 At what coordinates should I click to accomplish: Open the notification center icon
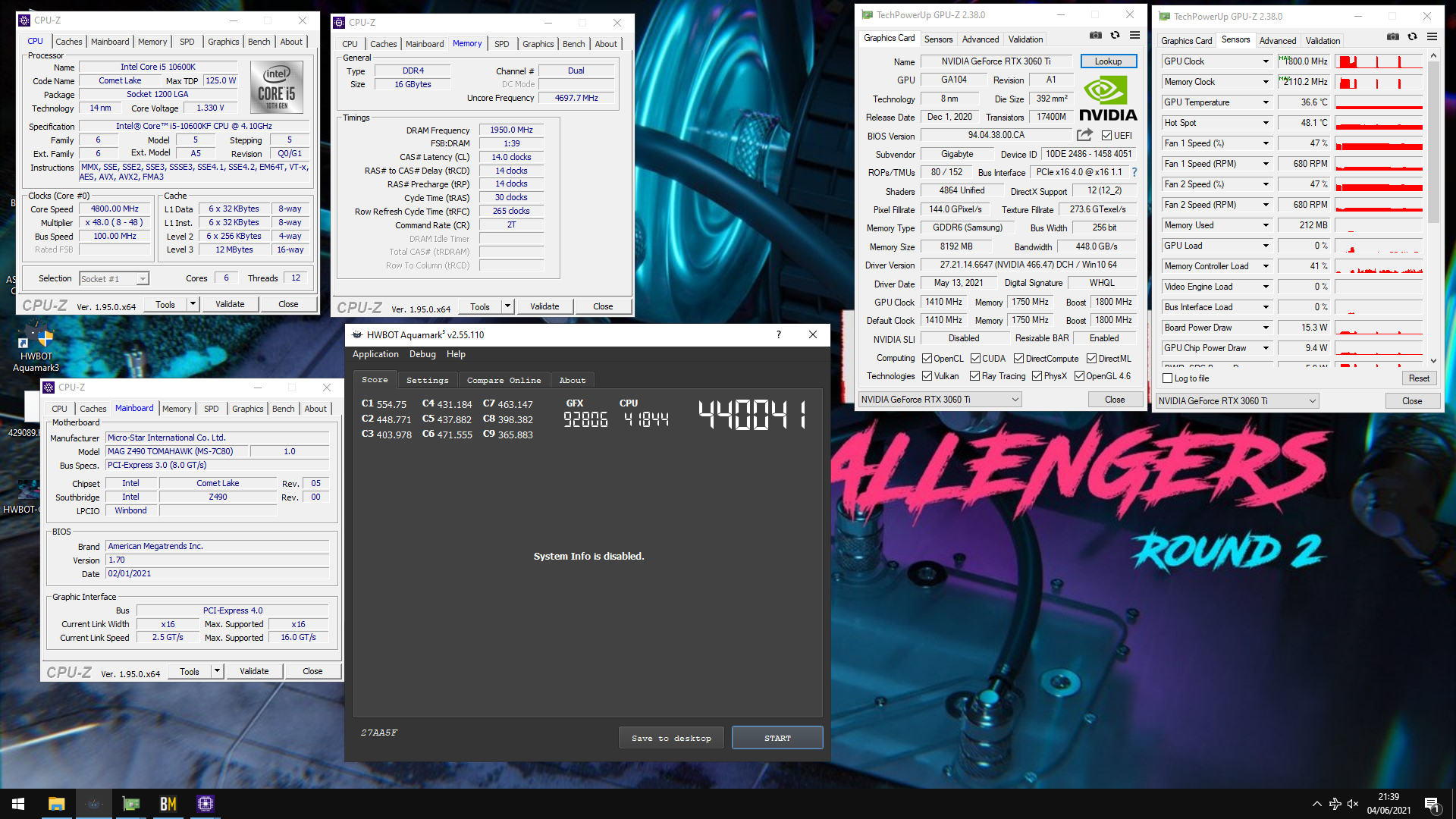pyautogui.click(x=1431, y=804)
